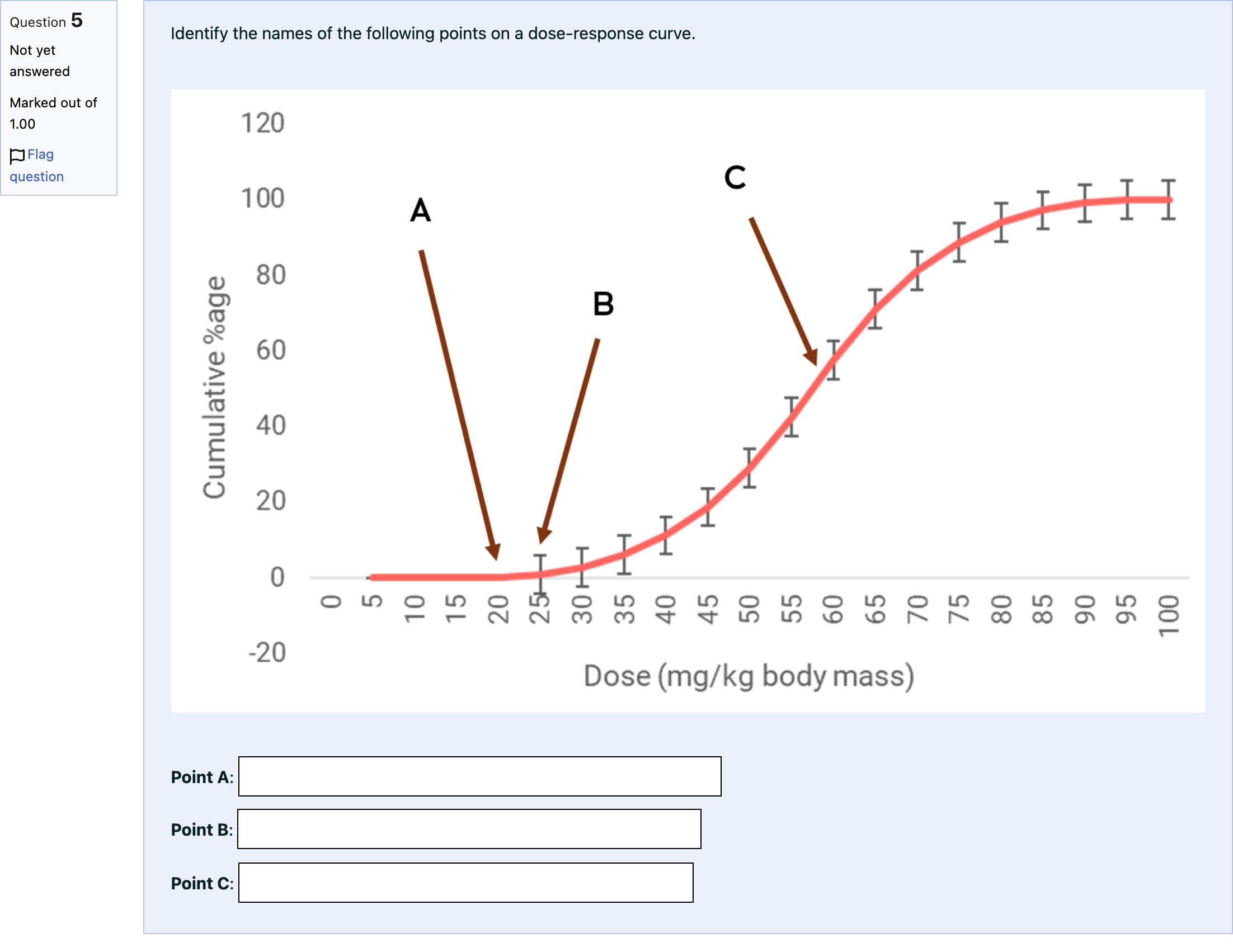Click the Identify the names question prompt
Viewport: 1233px width, 952px height.
[x=433, y=34]
